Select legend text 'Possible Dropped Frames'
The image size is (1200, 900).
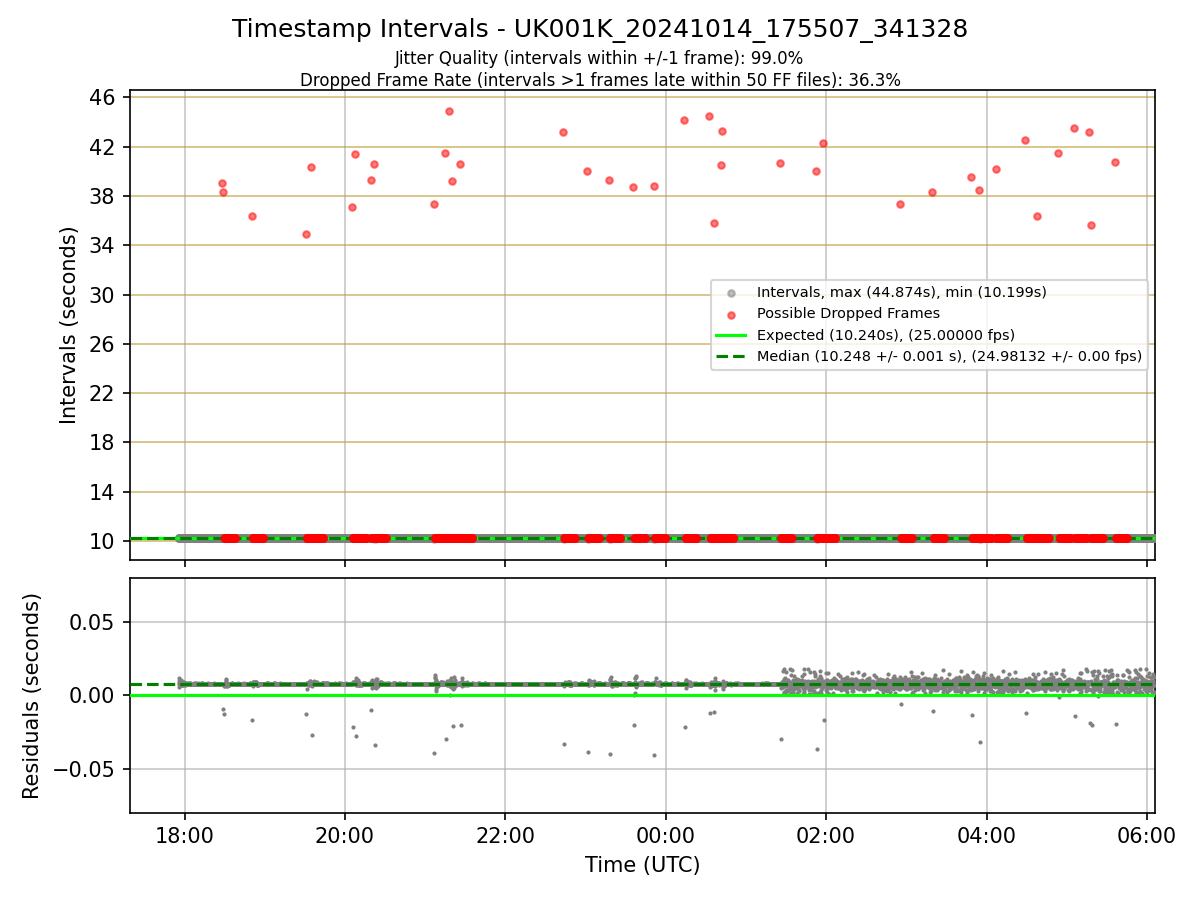[848, 314]
